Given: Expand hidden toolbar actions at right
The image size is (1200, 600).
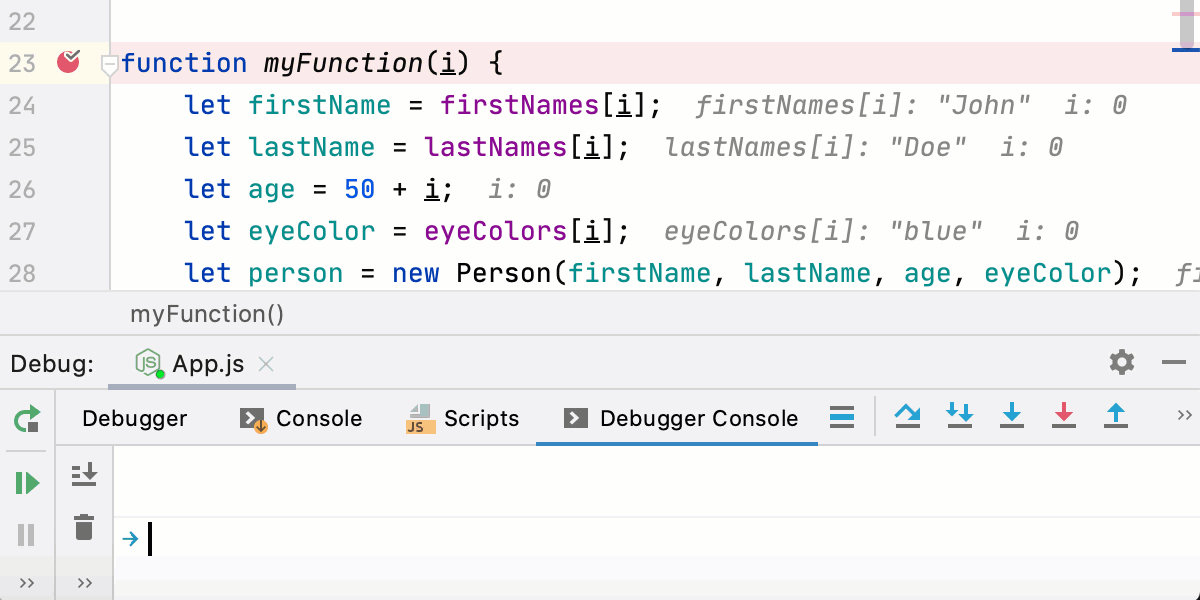Looking at the screenshot, I should [1185, 416].
